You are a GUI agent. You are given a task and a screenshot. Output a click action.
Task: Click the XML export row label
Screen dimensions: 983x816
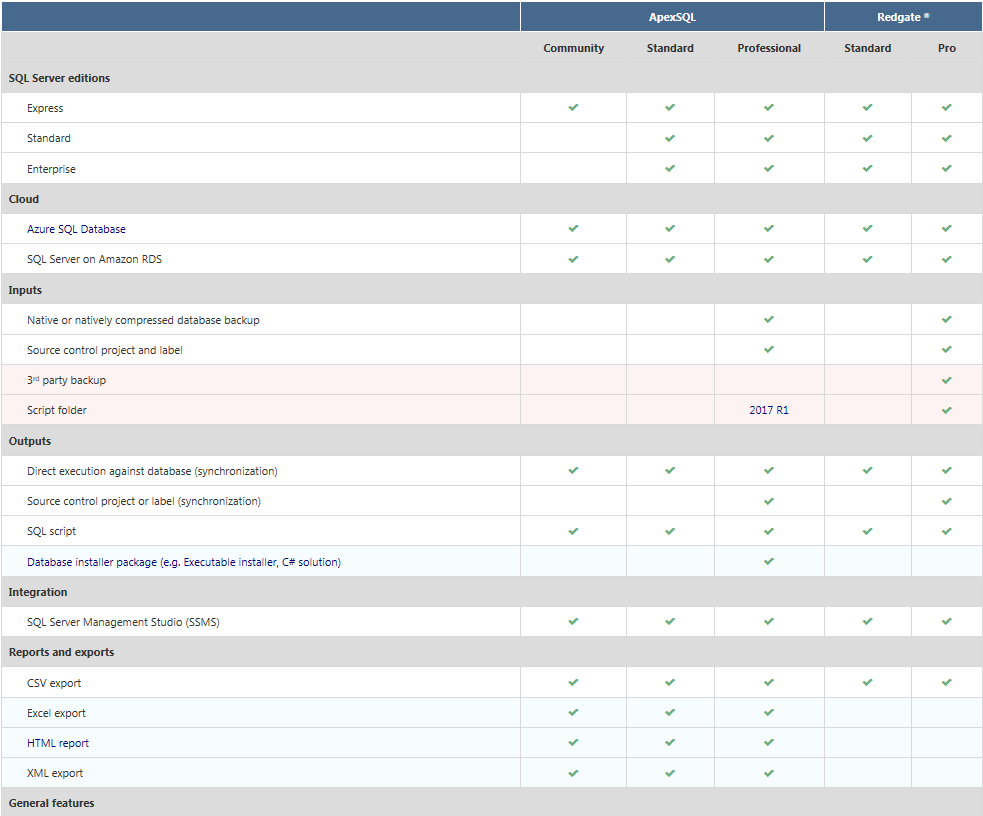[x=55, y=773]
